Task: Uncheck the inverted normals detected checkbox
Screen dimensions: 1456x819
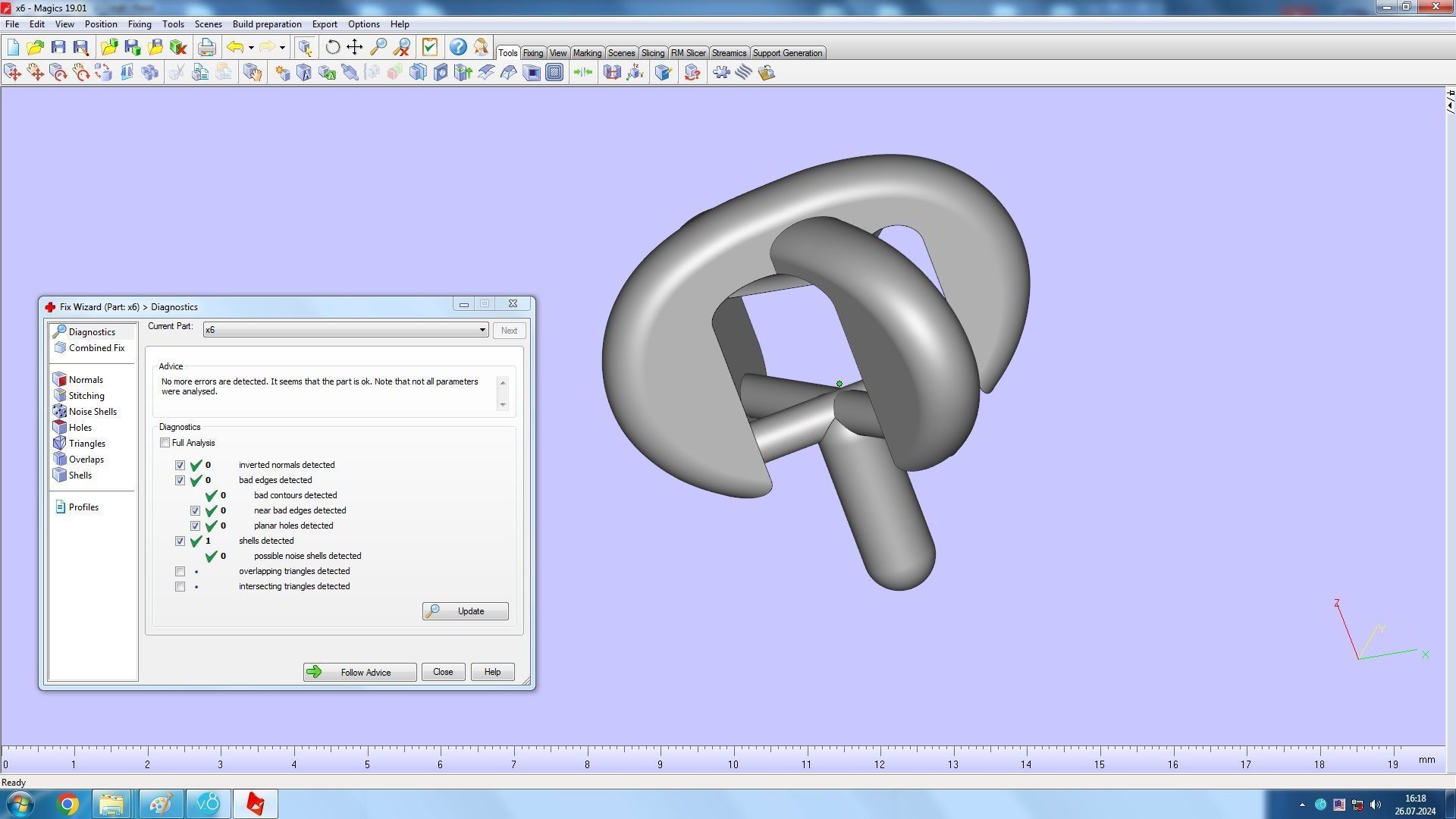Action: coord(180,465)
